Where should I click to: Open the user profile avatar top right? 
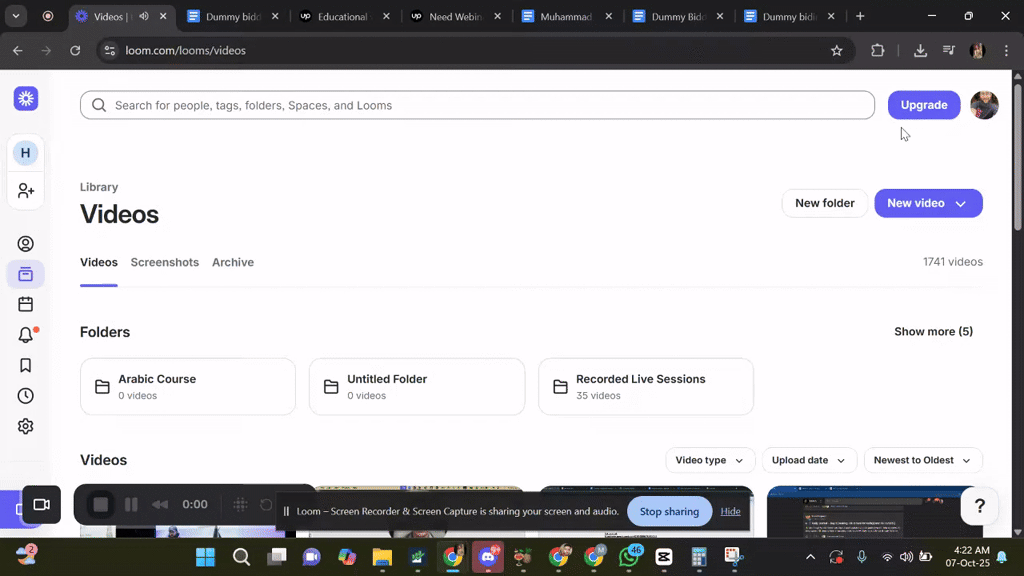(984, 105)
